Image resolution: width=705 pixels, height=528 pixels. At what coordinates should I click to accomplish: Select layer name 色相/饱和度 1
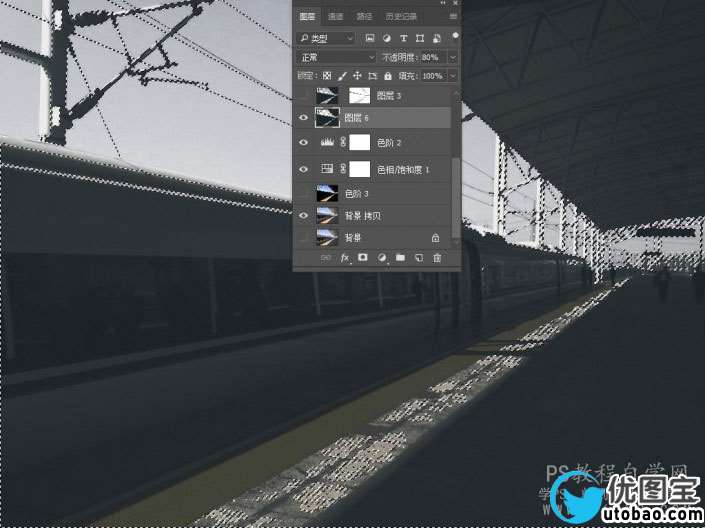(x=403, y=169)
